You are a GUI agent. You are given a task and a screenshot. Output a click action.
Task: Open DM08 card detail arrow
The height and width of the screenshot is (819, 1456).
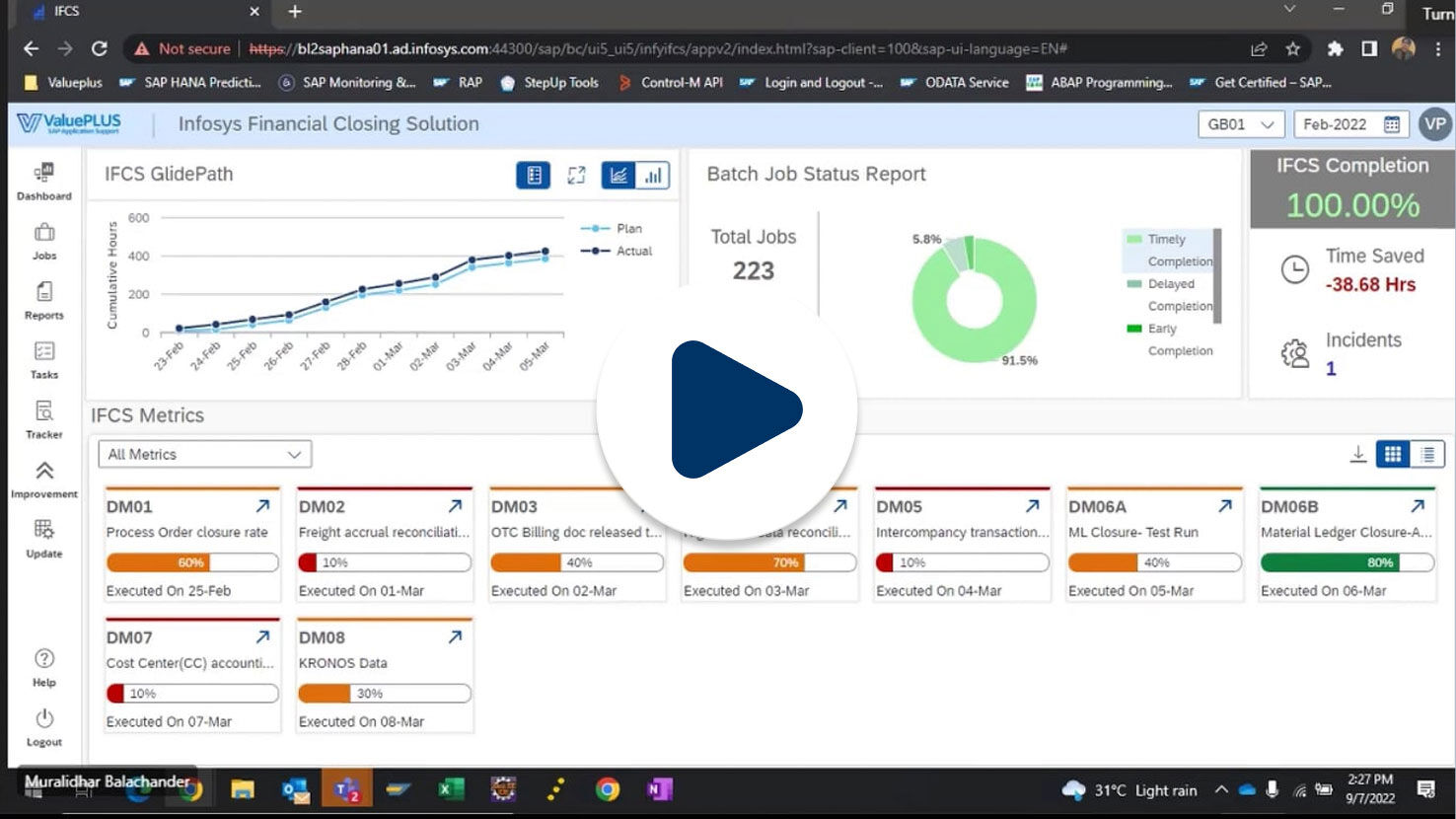(x=455, y=637)
